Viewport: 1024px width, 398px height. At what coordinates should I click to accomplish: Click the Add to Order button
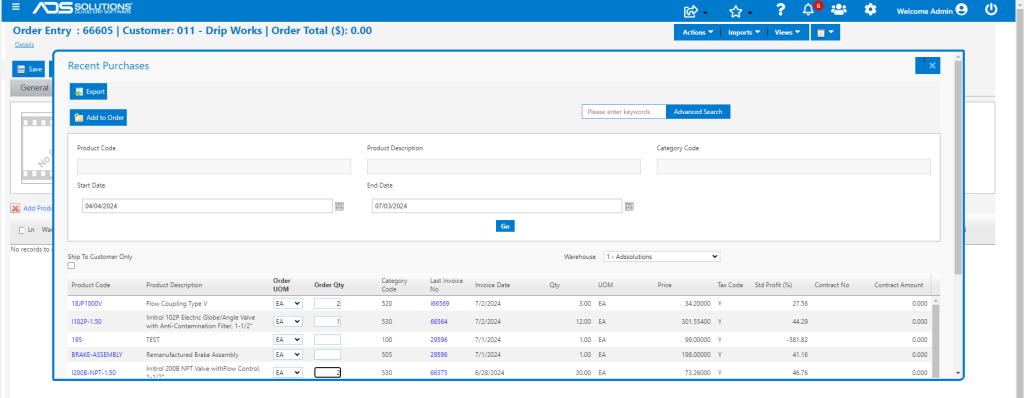point(99,118)
